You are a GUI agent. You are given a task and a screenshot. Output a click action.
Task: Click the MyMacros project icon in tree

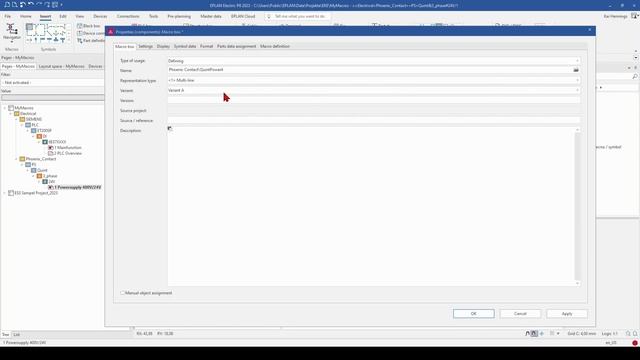tap(11, 108)
